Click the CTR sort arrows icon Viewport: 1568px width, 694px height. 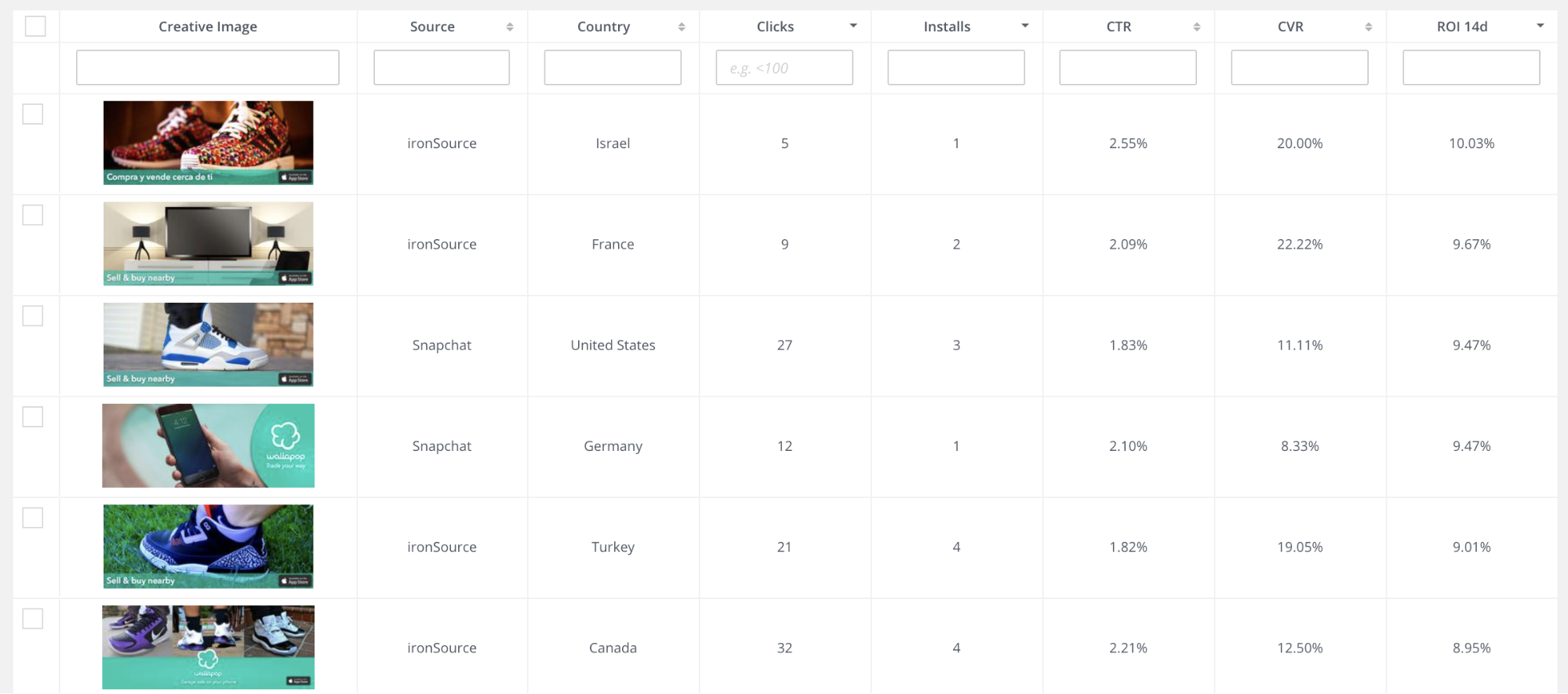[1196, 27]
